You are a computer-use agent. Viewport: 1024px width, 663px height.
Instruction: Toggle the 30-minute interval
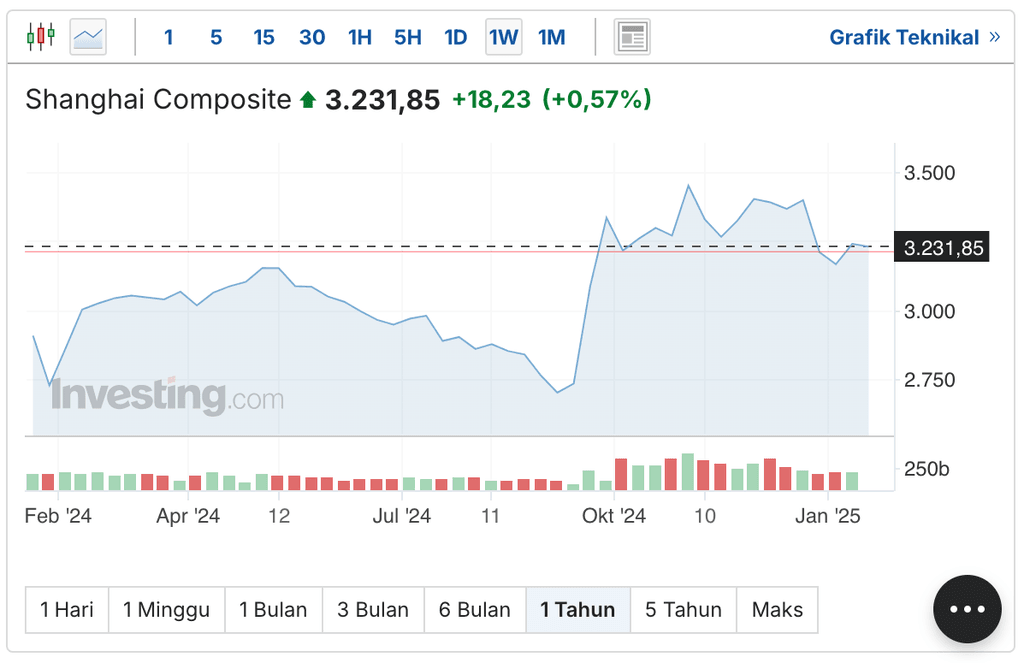[312, 37]
